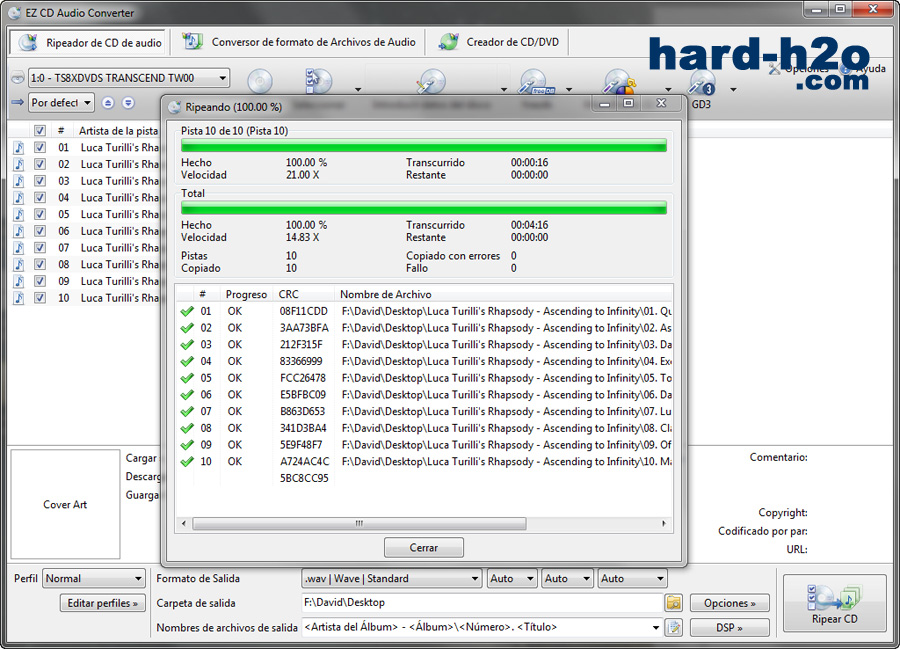Click the select-tracks disc icon with checkmarks
Screen dimensions: 900x649
coord(319,81)
